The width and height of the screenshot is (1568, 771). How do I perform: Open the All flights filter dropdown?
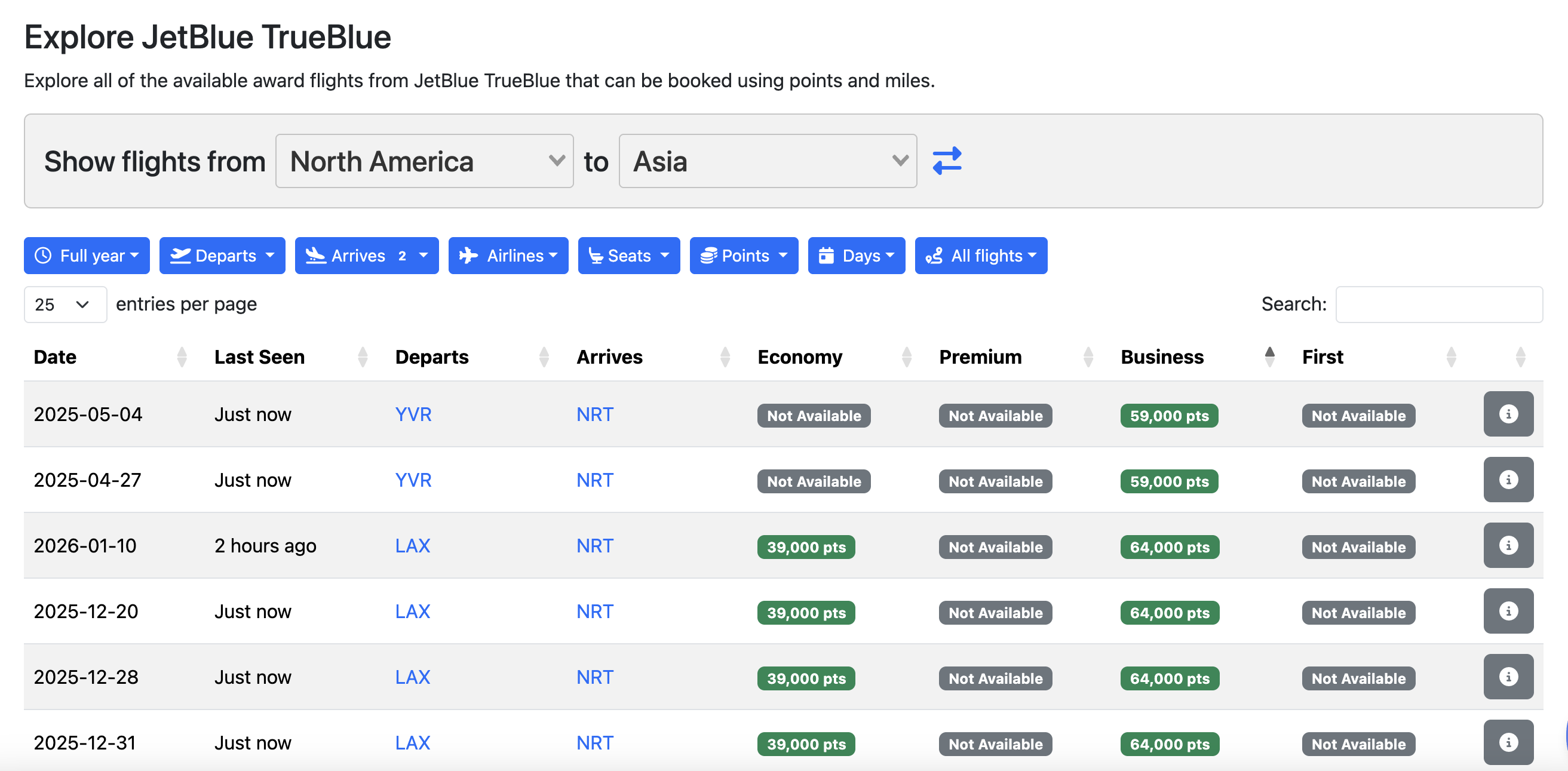pos(981,256)
